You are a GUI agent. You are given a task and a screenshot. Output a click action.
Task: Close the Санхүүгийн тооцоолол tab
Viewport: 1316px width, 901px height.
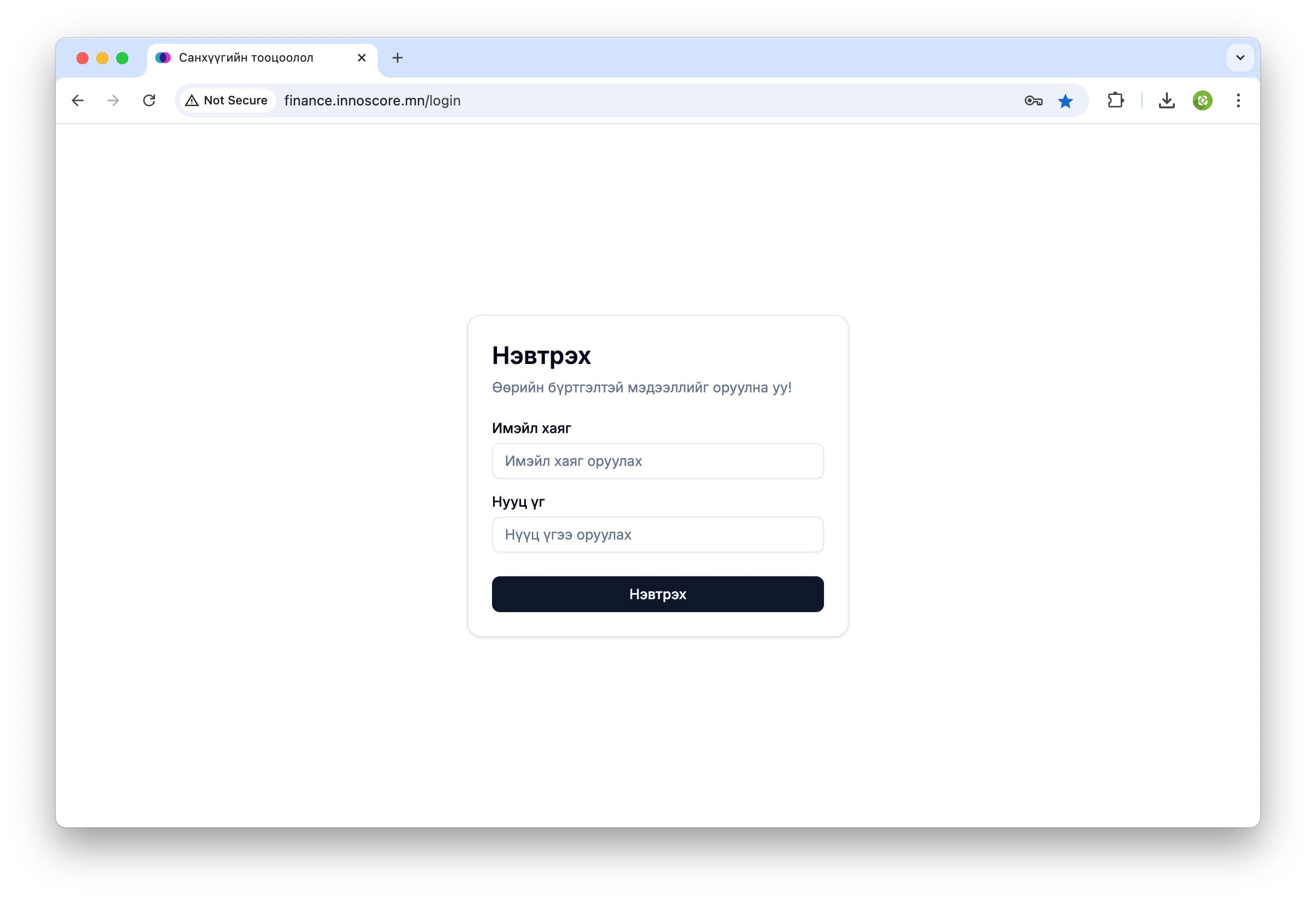tap(362, 58)
